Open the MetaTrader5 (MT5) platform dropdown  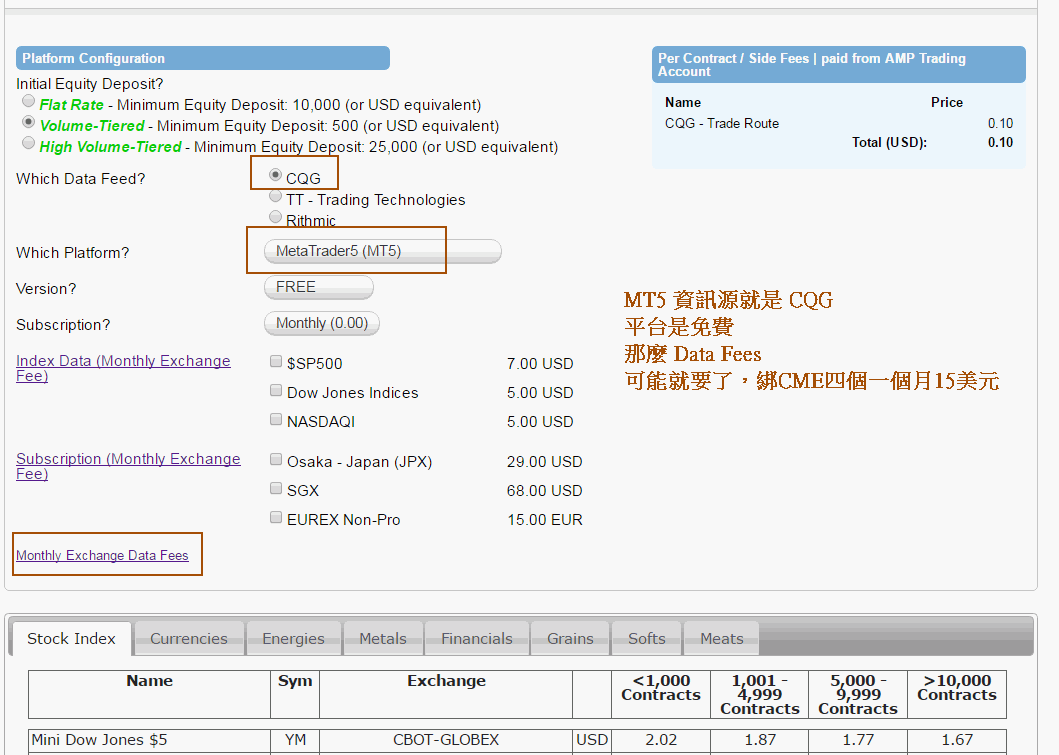pyautogui.click(x=382, y=251)
